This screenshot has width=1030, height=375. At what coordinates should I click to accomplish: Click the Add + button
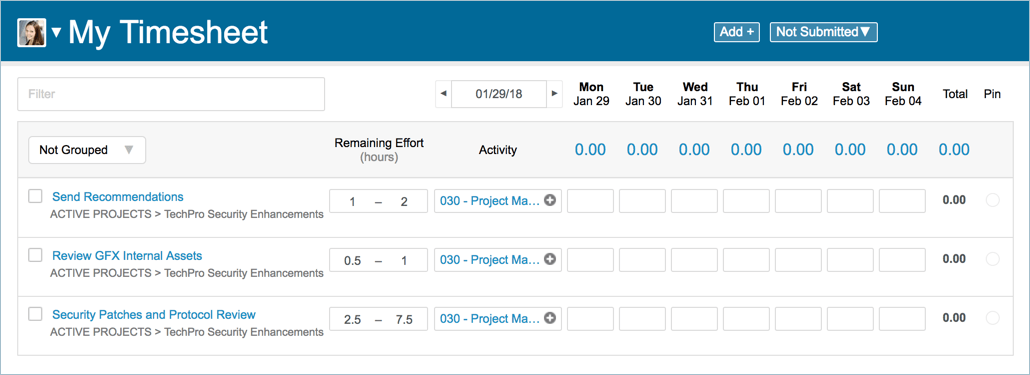pos(737,32)
